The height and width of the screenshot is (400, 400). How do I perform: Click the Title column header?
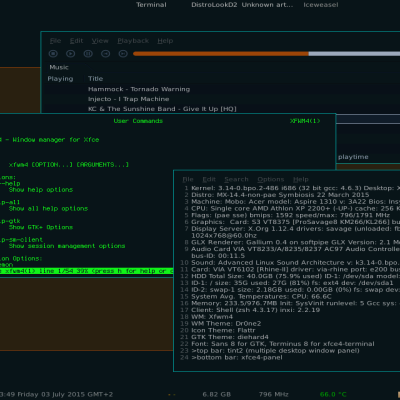point(95,79)
